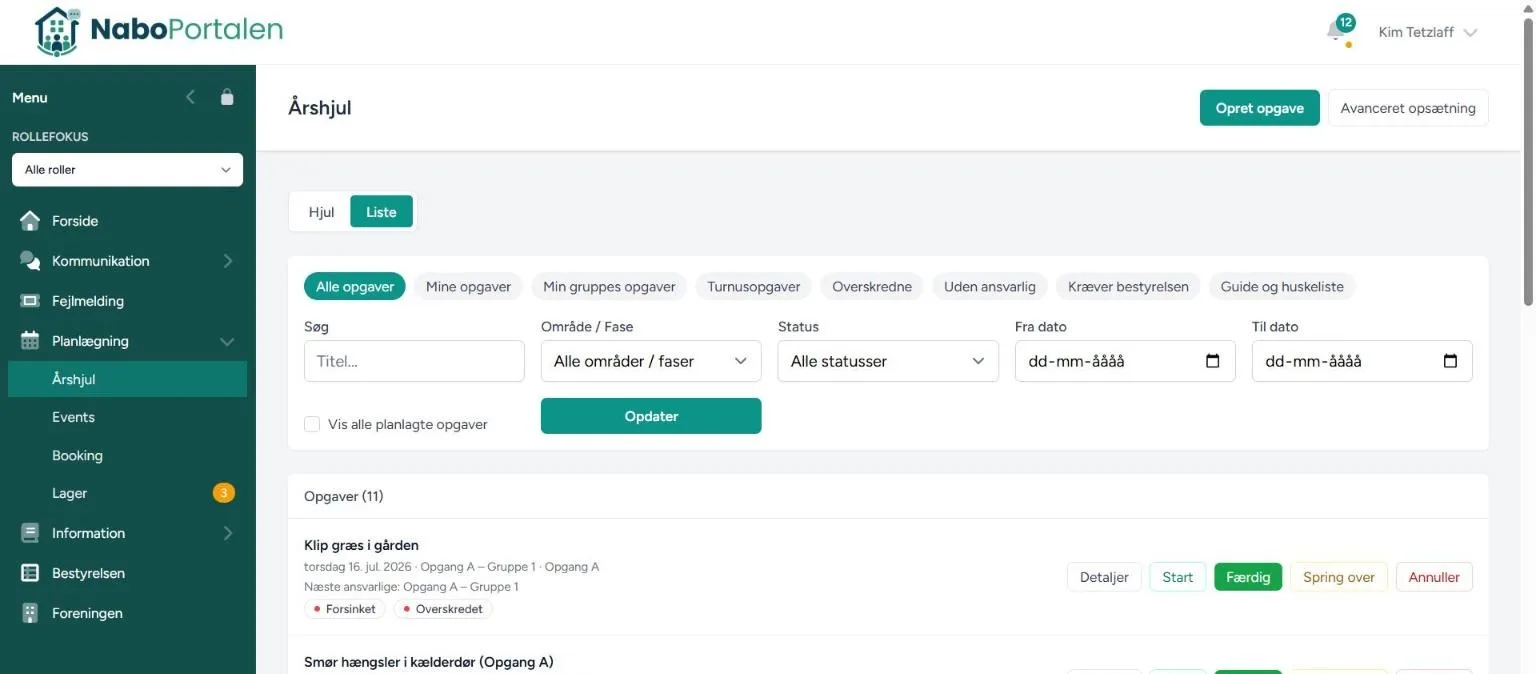Collapse the menu with the left arrow icon
The width and height of the screenshot is (1536, 674).
pyautogui.click(x=191, y=97)
